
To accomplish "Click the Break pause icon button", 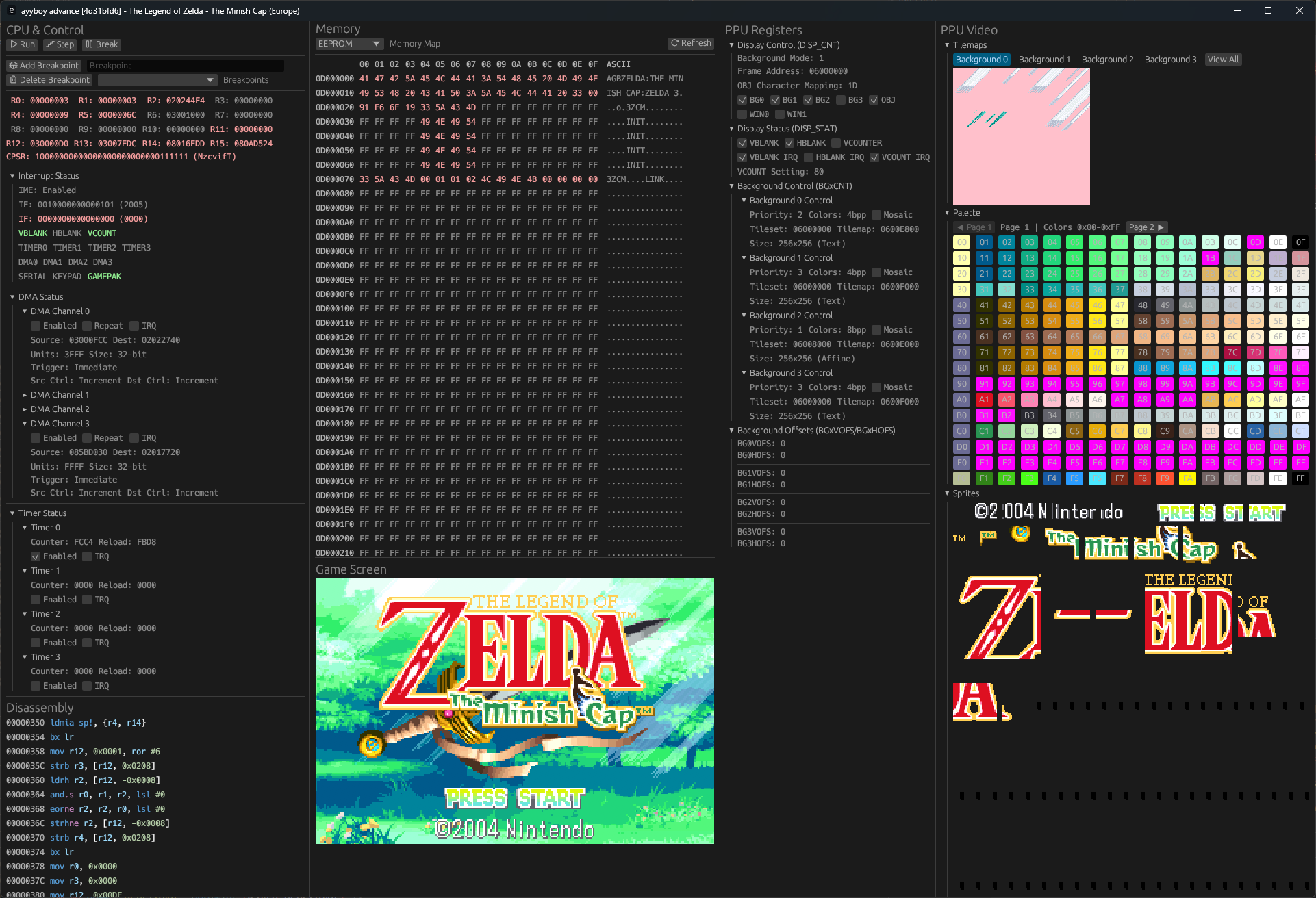I will 101,44.
